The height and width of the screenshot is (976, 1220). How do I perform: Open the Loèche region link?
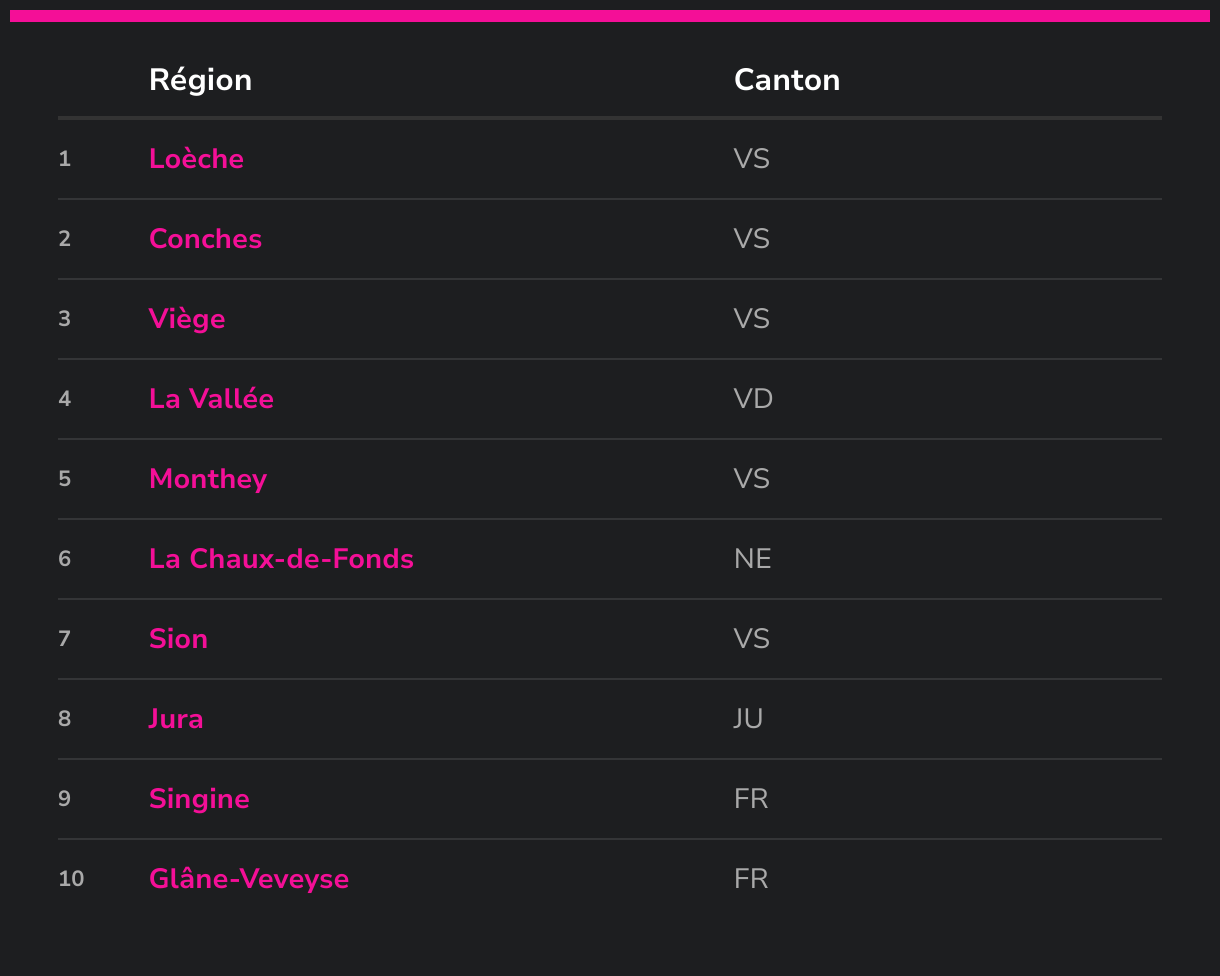click(196, 159)
